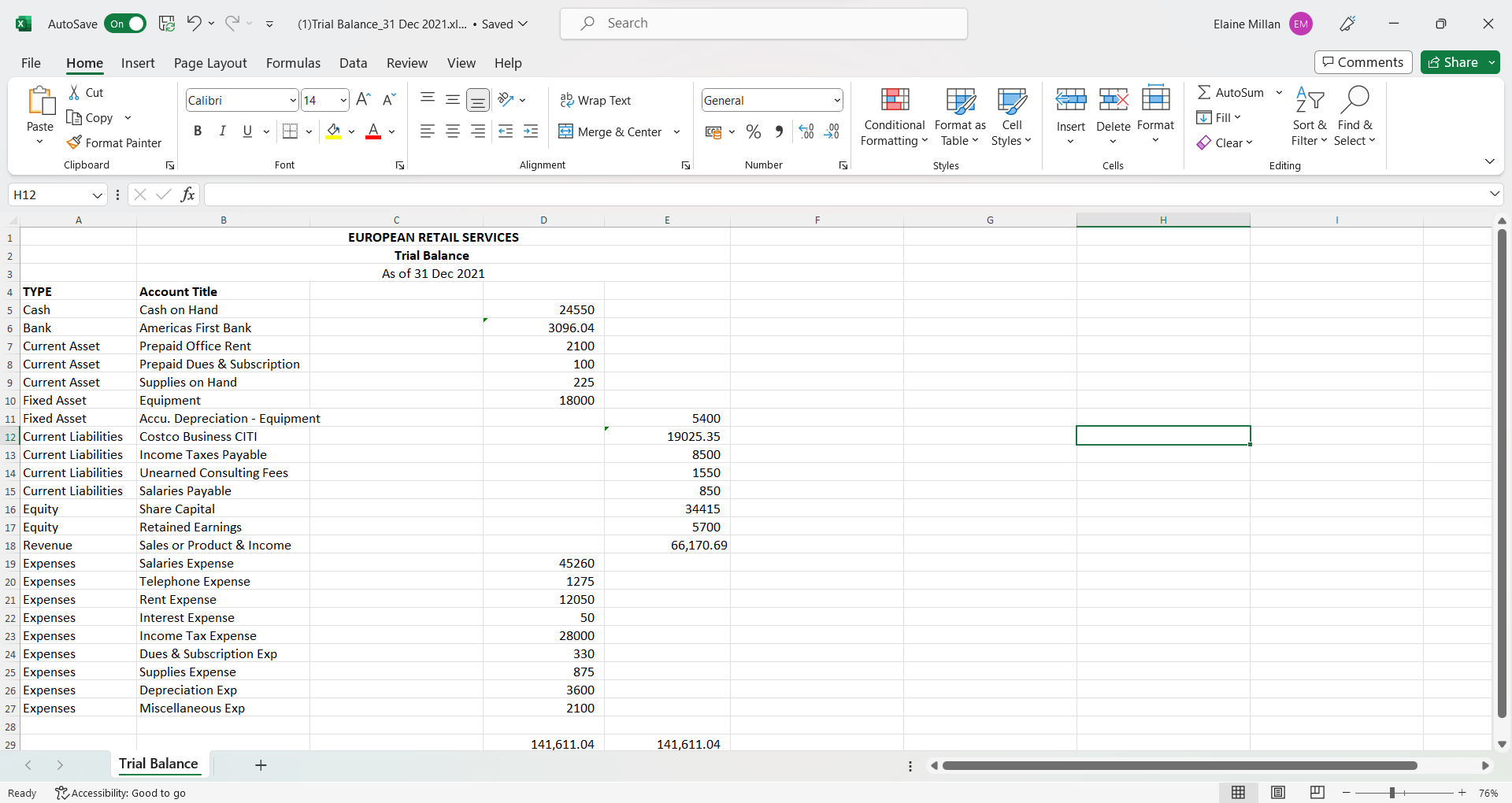Click the Decrease Decimal icon
The image size is (1512, 803).
pyautogui.click(x=832, y=131)
